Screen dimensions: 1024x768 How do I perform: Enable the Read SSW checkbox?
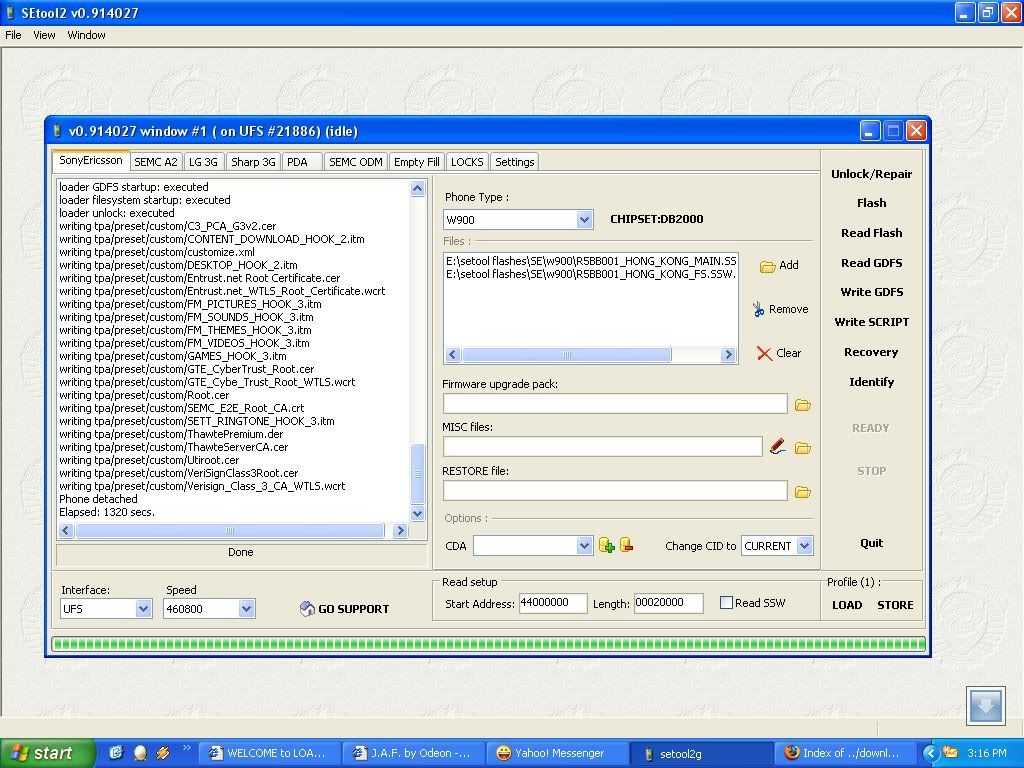point(726,603)
